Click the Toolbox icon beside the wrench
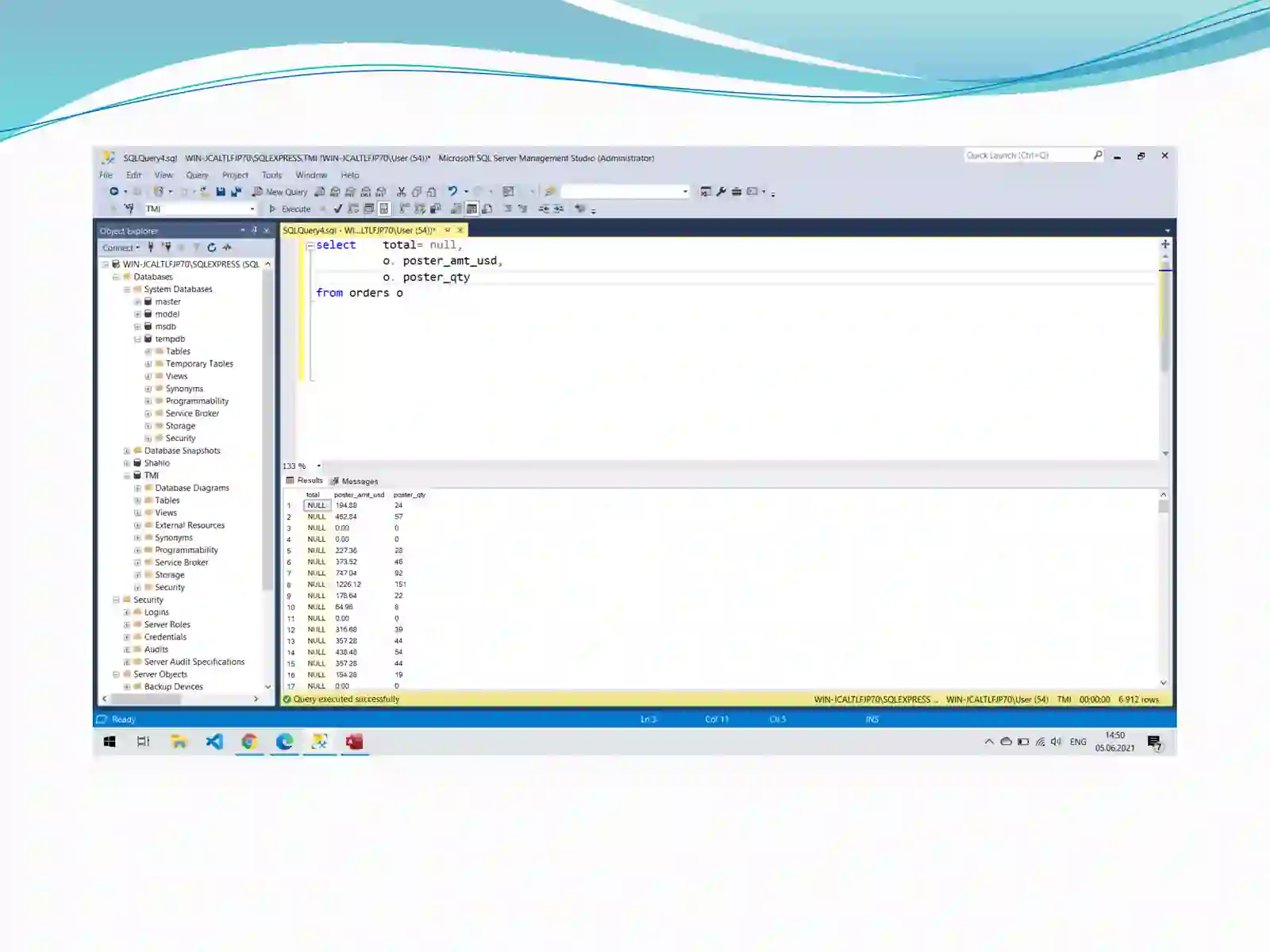The image size is (1270, 952). [737, 191]
